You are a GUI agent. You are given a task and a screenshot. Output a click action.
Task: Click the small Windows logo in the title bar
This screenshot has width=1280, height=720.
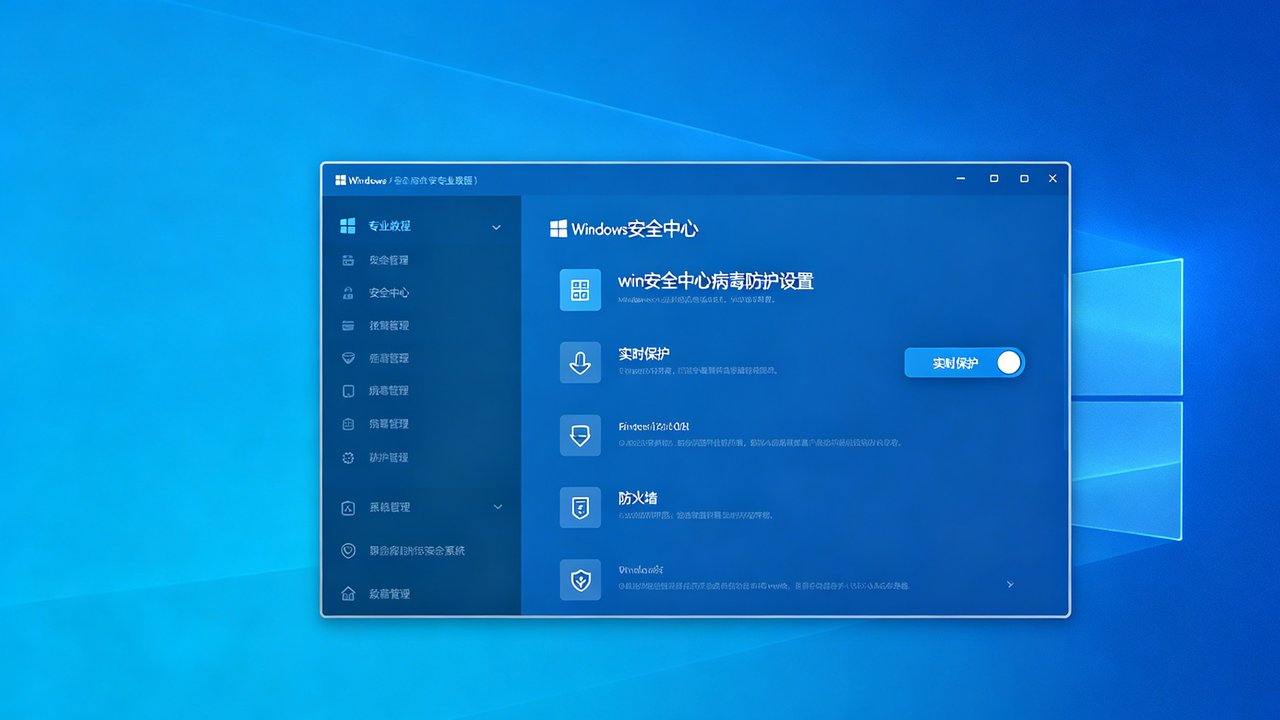[x=341, y=180]
